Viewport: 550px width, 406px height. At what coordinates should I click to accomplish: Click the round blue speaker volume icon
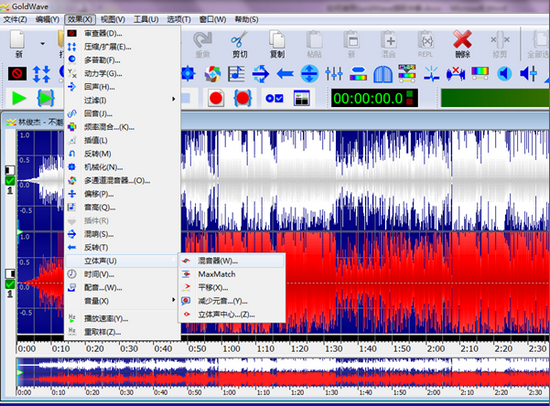(x=504, y=74)
